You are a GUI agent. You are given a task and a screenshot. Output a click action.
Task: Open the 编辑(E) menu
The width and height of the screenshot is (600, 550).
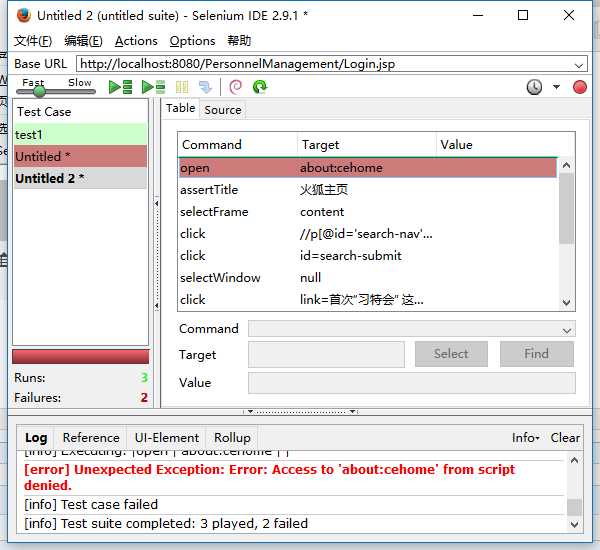pos(83,41)
